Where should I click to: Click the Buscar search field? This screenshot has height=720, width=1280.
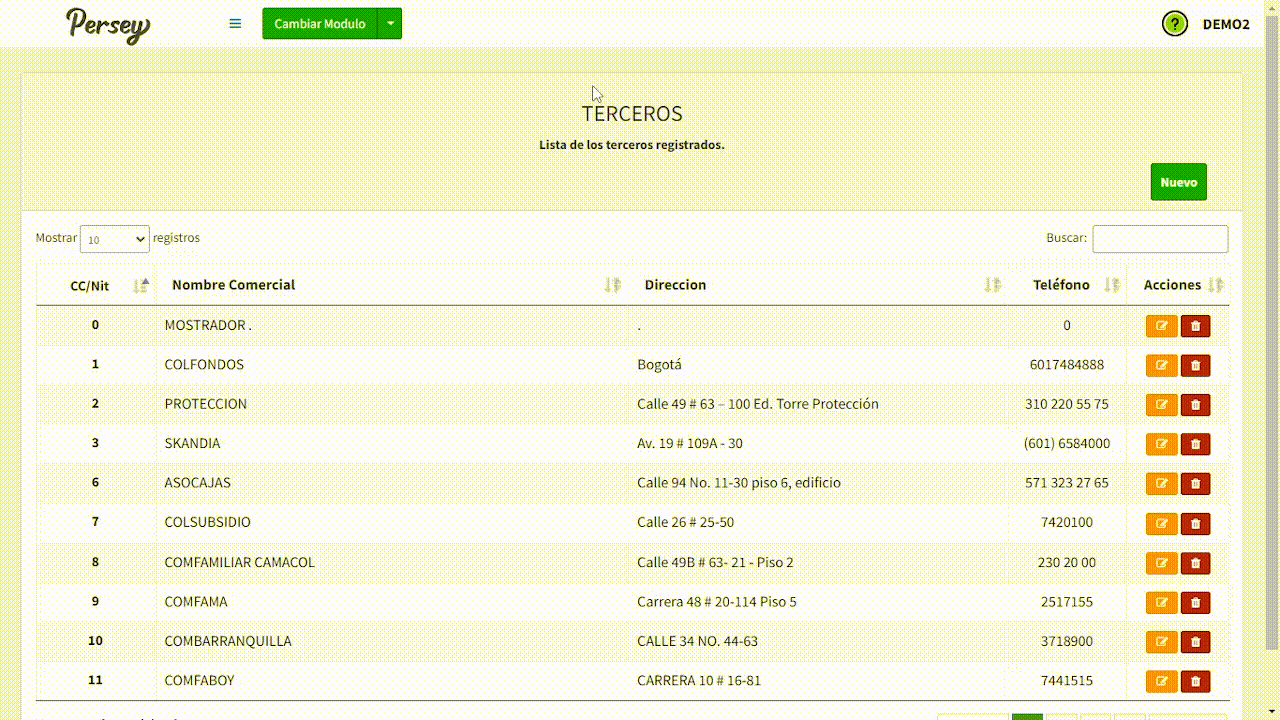tap(1159, 239)
